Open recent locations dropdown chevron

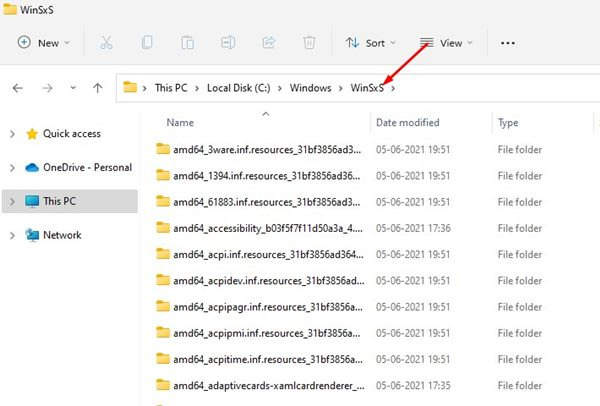point(73,88)
